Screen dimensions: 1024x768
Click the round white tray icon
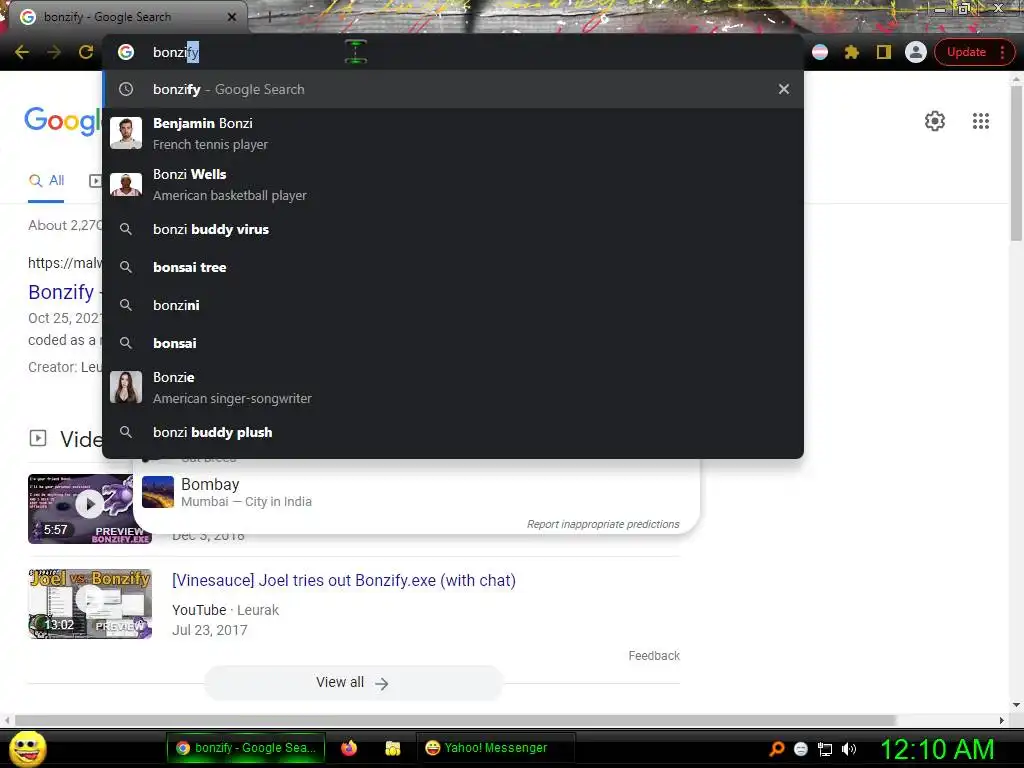801,749
